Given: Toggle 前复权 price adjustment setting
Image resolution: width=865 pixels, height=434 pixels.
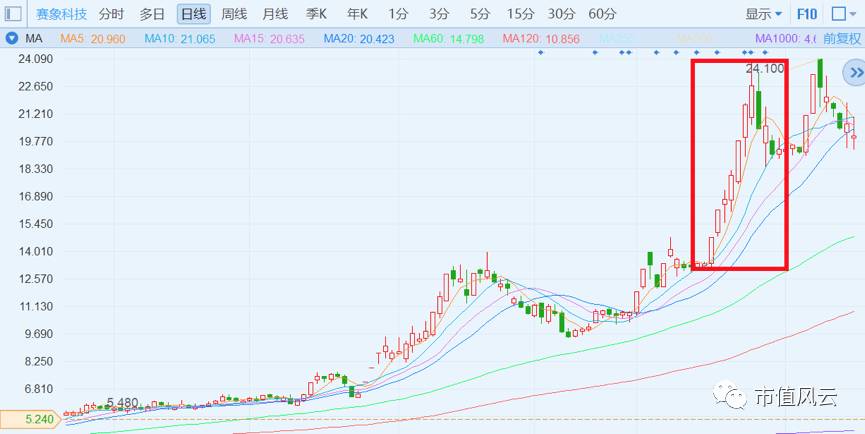Looking at the screenshot, I should [842, 39].
